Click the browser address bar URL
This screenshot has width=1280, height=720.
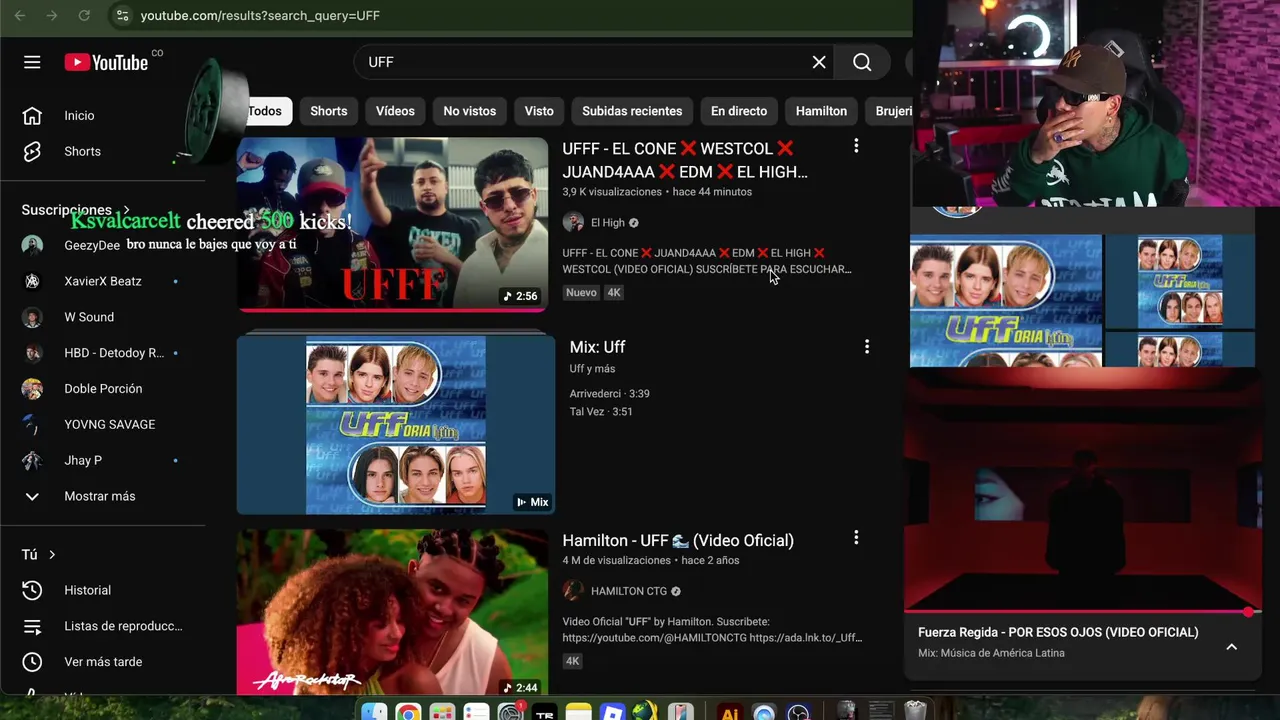(x=260, y=16)
